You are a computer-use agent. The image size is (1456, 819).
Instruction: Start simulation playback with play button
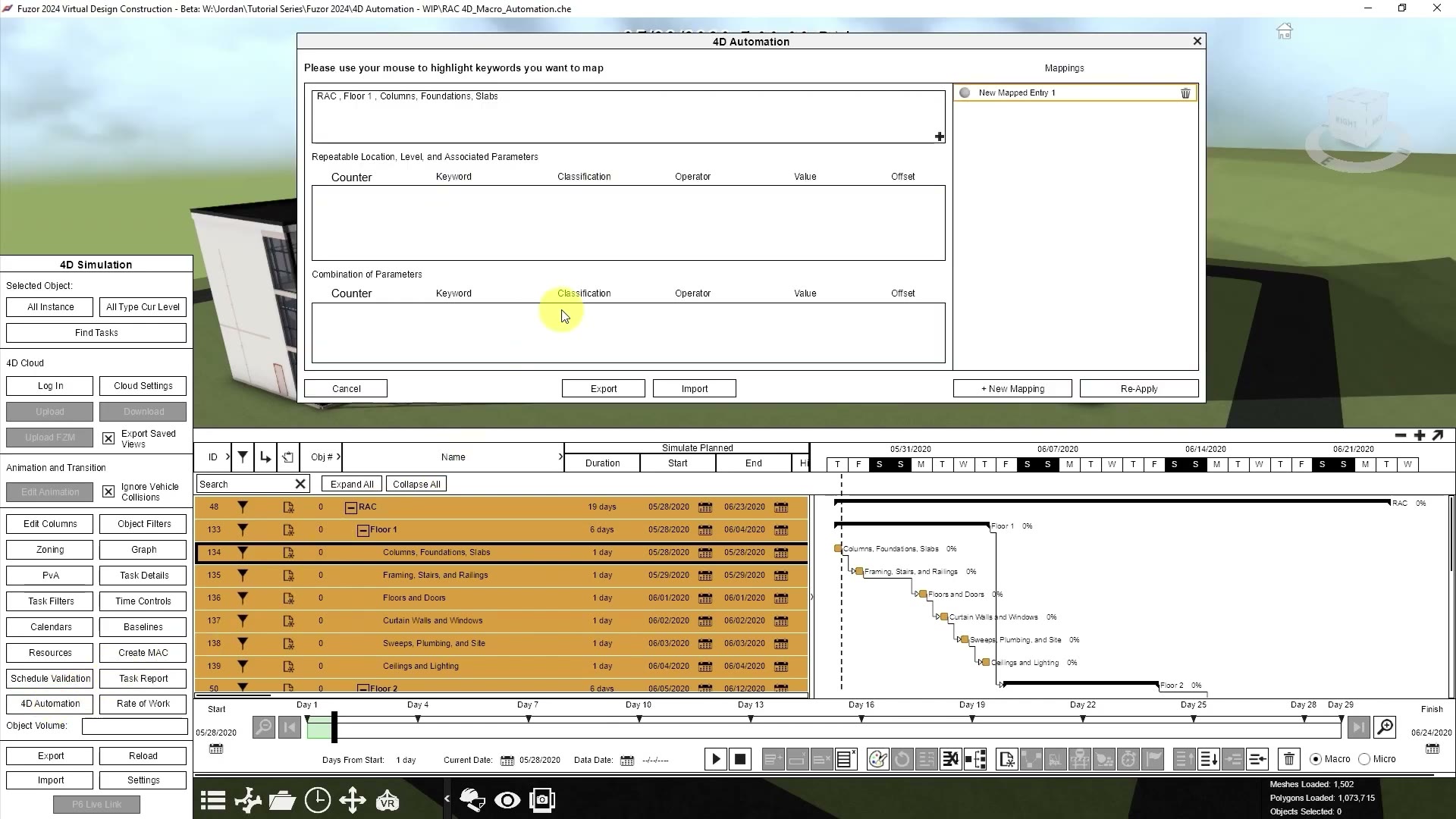pyautogui.click(x=716, y=759)
